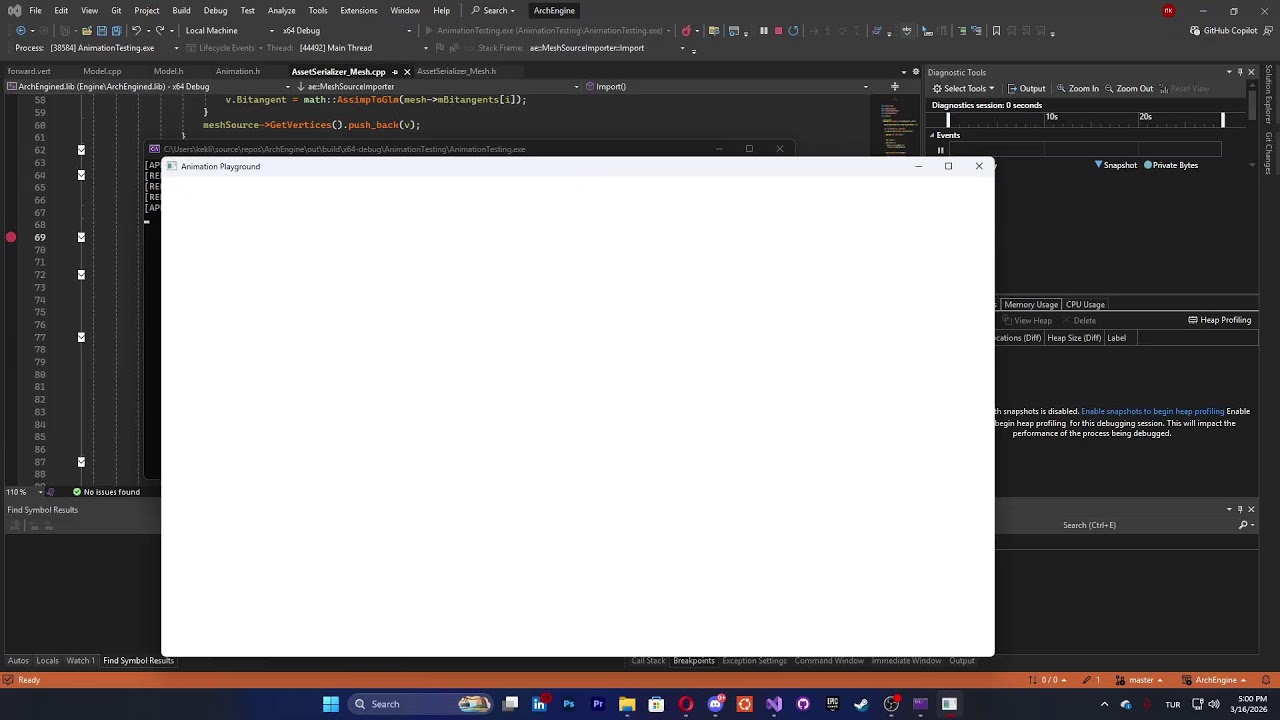Click the Windows Start button
Viewport: 1280px width, 720px height.
point(331,704)
